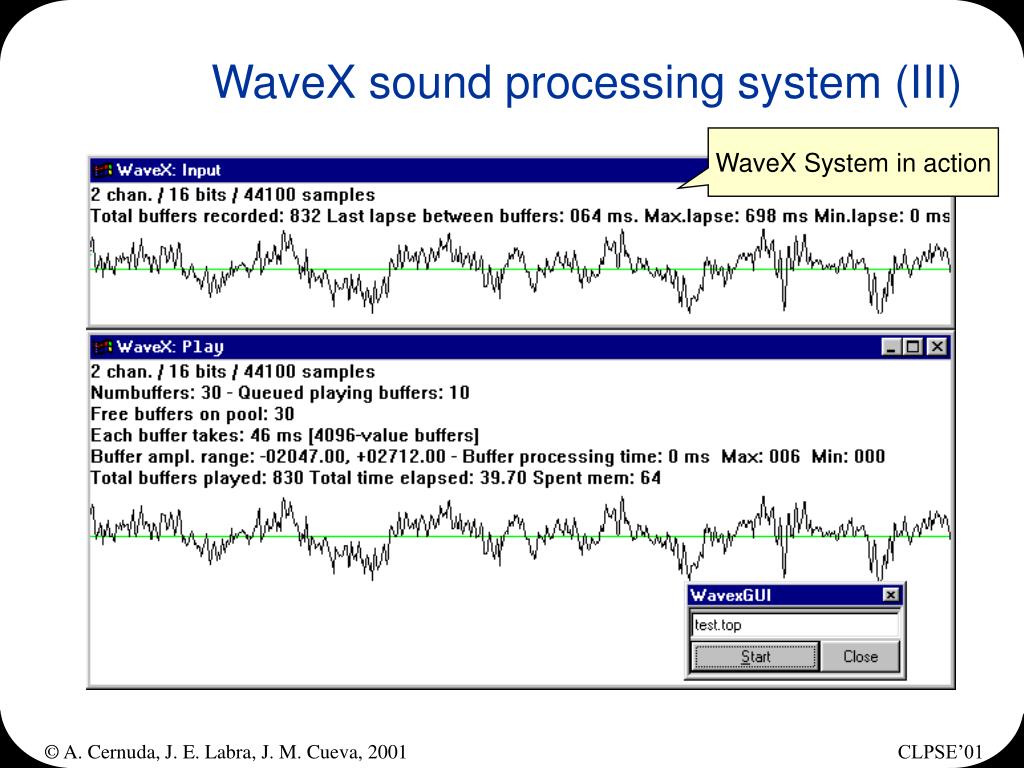
Task: Click the Start button in WavexGUI
Action: point(755,656)
